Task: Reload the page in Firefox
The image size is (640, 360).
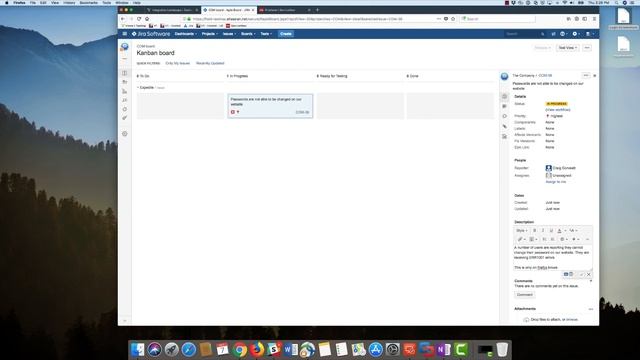Action: click(139, 19)
